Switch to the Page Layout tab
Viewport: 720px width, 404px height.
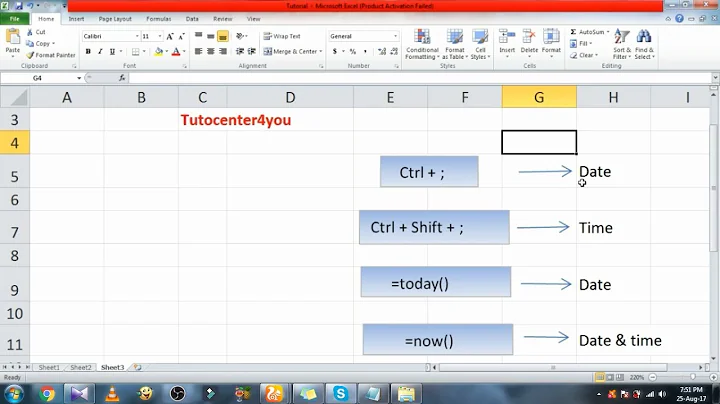click(115, 19)
